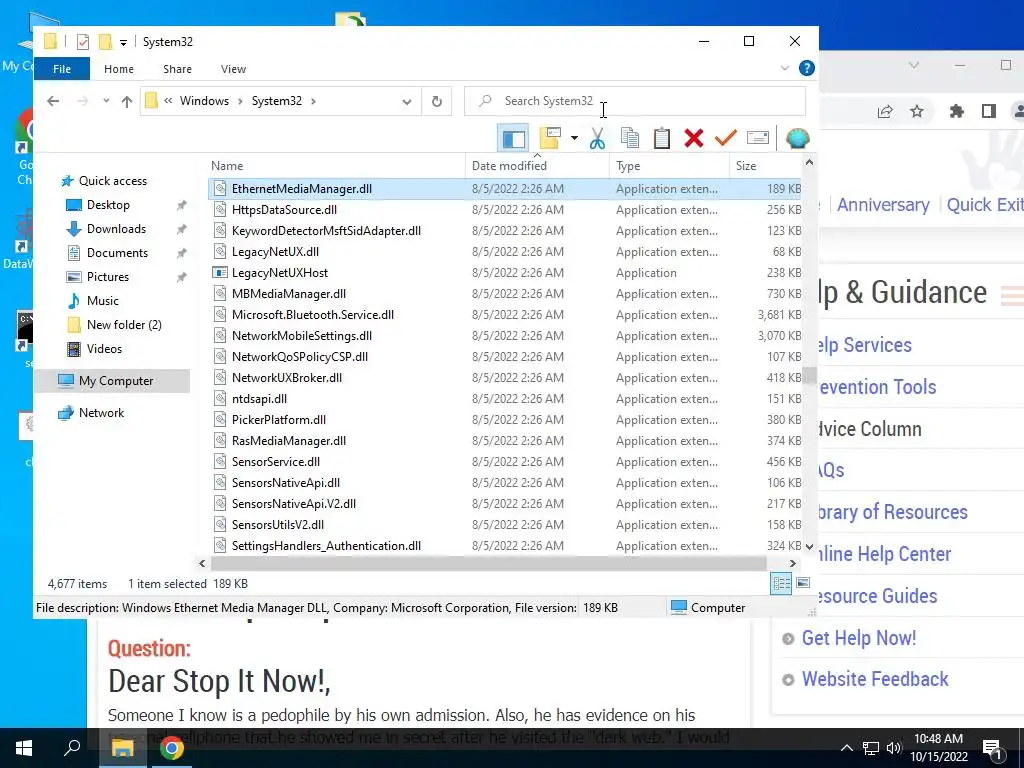Switch to the View ribbon tab
This screenshot has height=768, width=1024.
point(233,69)
